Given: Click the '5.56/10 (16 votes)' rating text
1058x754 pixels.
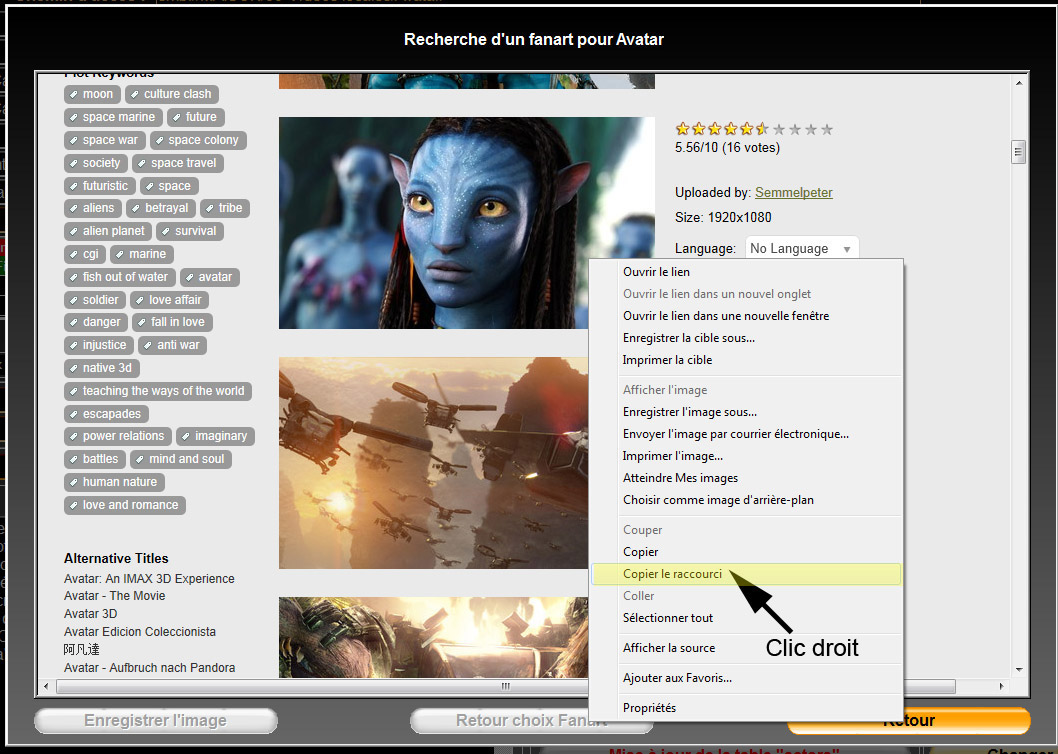Looking at the screenshot, I should point(727,147).
